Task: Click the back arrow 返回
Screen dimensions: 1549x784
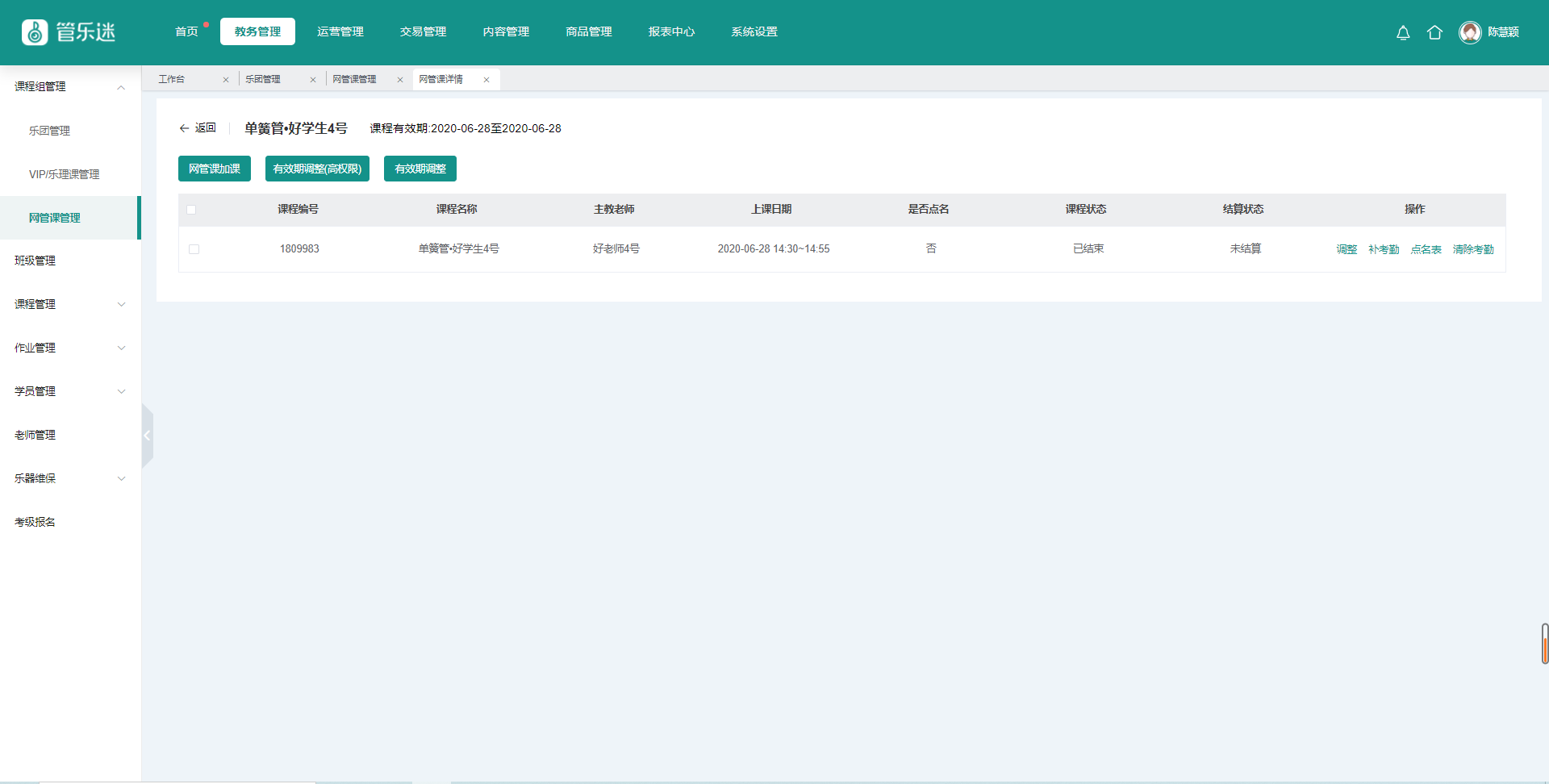Action: click(x=198, y=128)
